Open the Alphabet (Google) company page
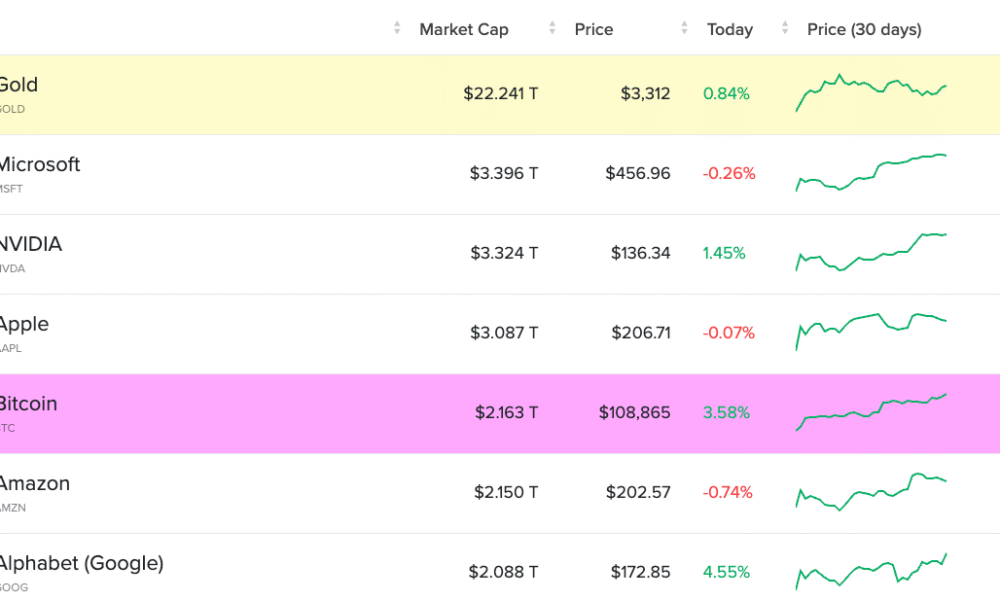Viewport: 1000px width, 600px height. pyautogui.click(x=82, y=564)
